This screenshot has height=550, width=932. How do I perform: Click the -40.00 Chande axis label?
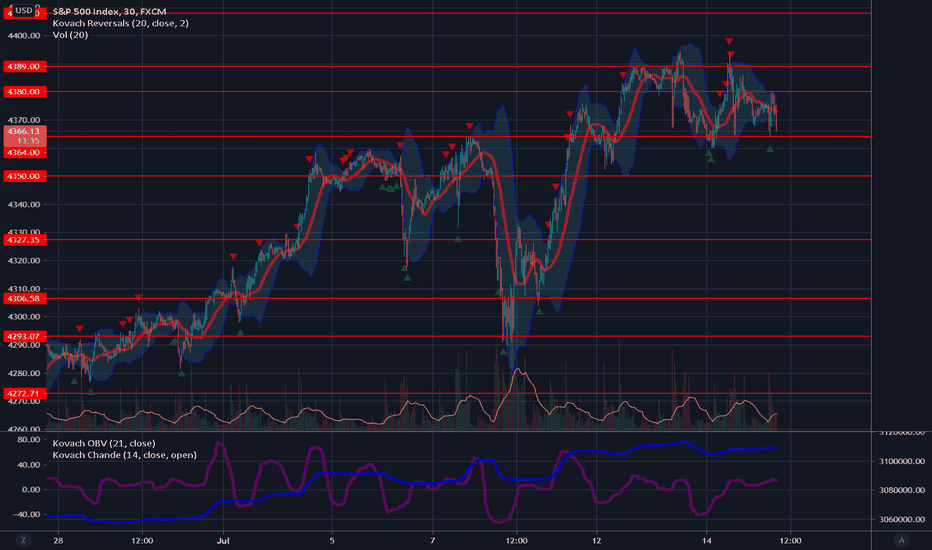tap(27, 514)
